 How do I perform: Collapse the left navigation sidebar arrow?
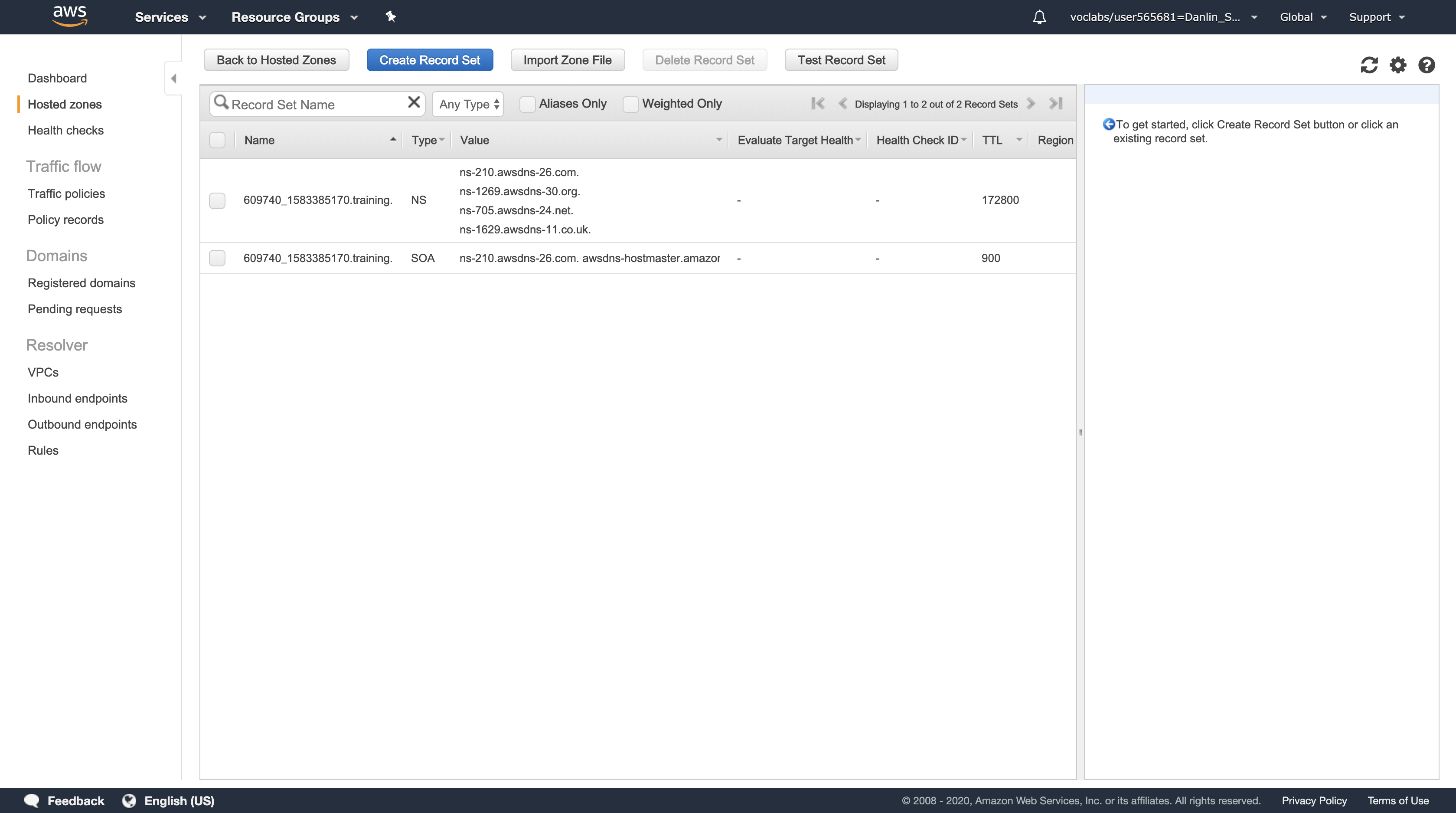(173, 79)
